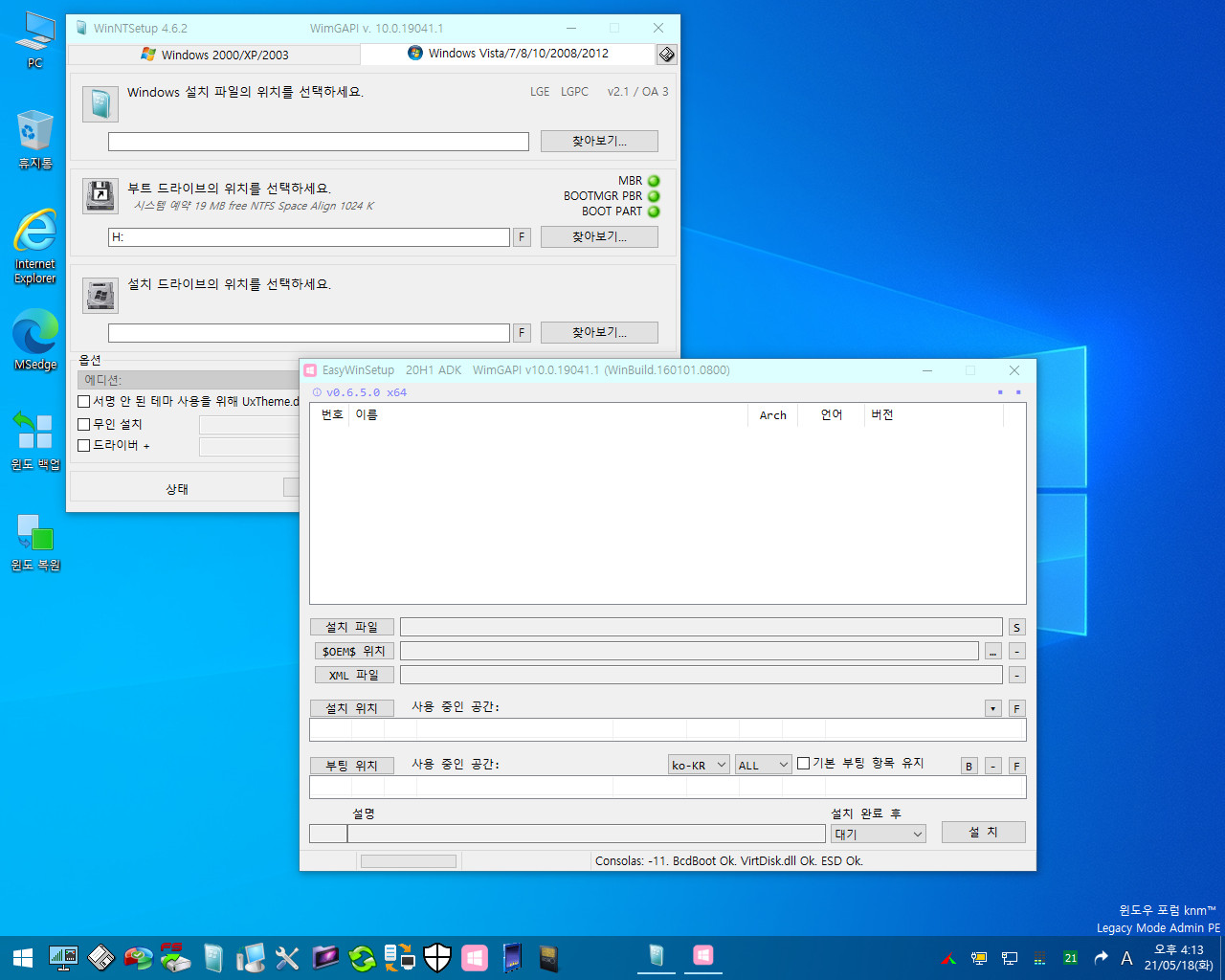Open the purple folder taskbar icon
This screenshot has width=1225, height=980.
click(x=325, y=957)
